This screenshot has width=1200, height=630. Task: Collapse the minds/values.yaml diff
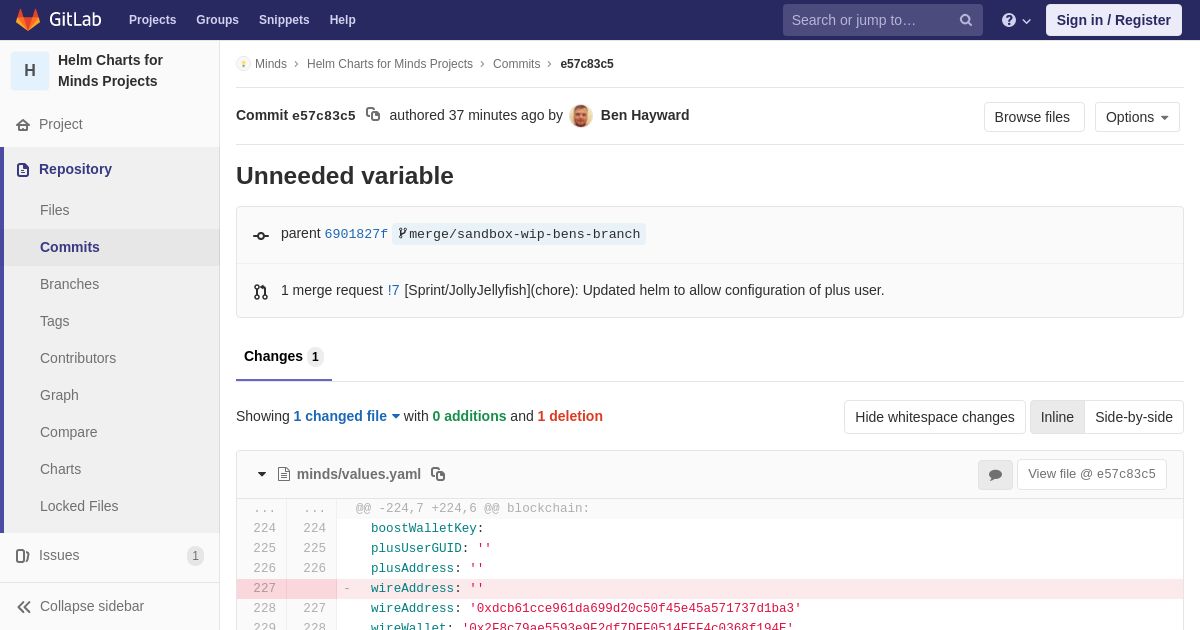tap(262, 474)
